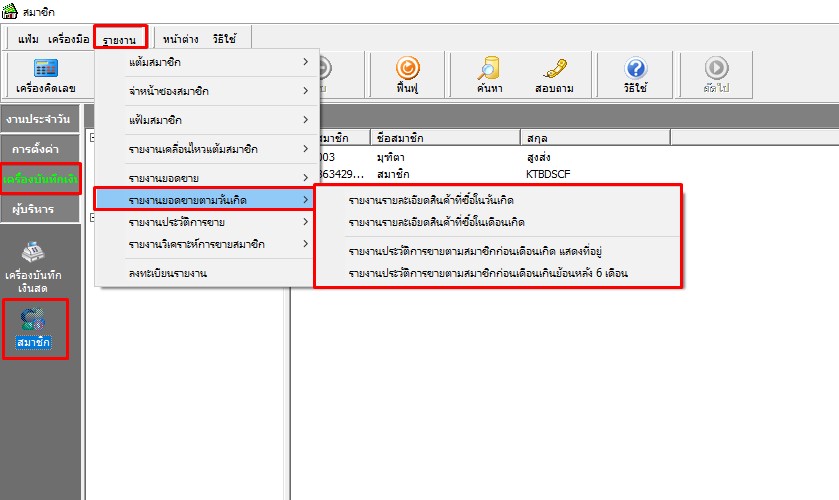Open the งานประจำวัน sidebar section
This screenshot has height=500, width=839.
point(41,120)
